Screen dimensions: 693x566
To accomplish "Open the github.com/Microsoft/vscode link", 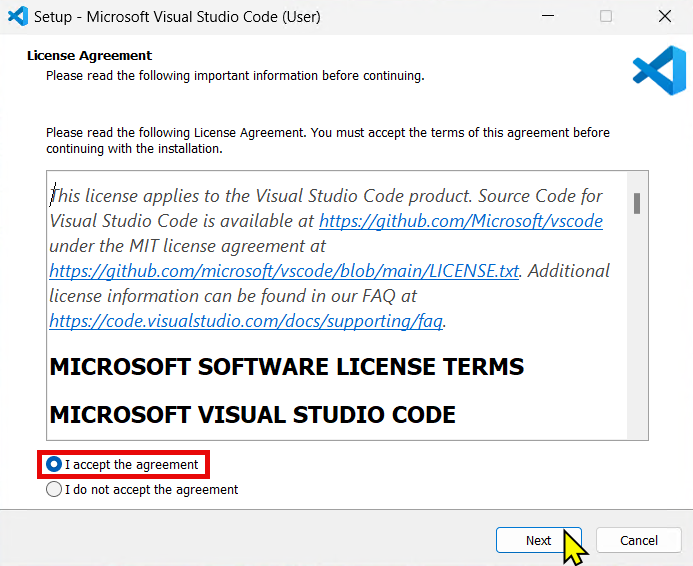I will pos(460,221).
